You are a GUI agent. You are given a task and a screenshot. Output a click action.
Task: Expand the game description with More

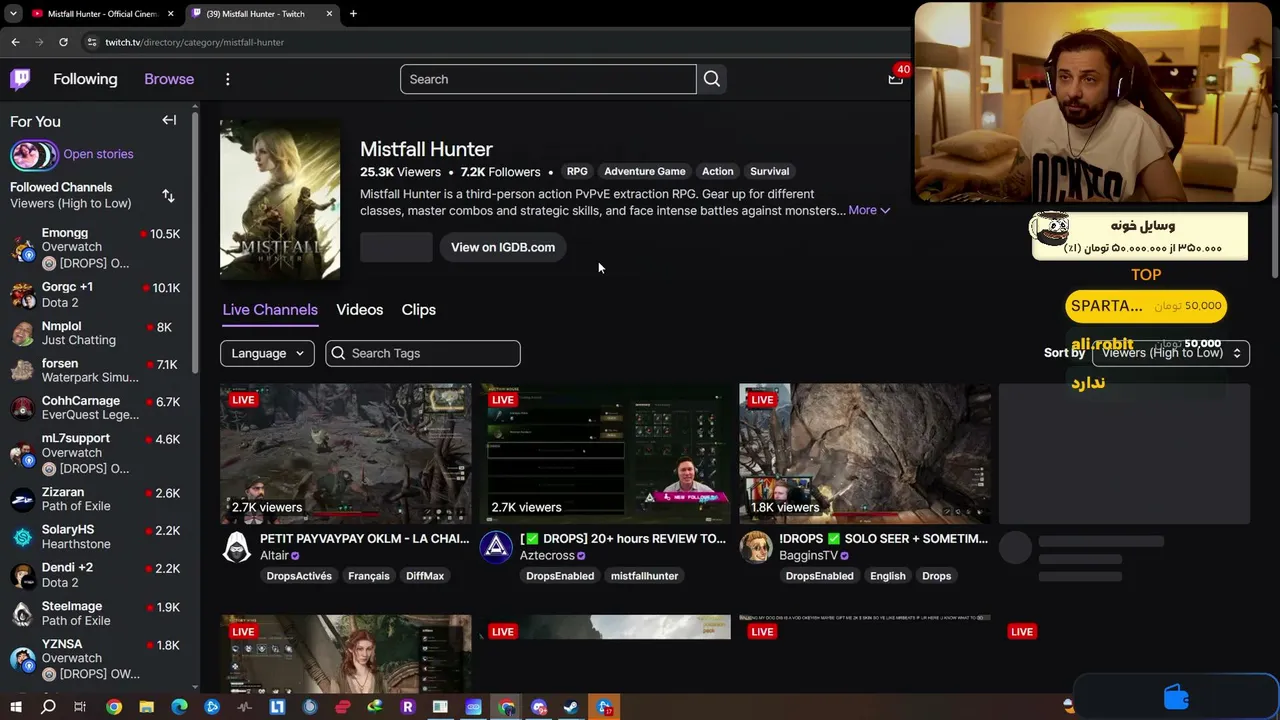pos(869,211)
